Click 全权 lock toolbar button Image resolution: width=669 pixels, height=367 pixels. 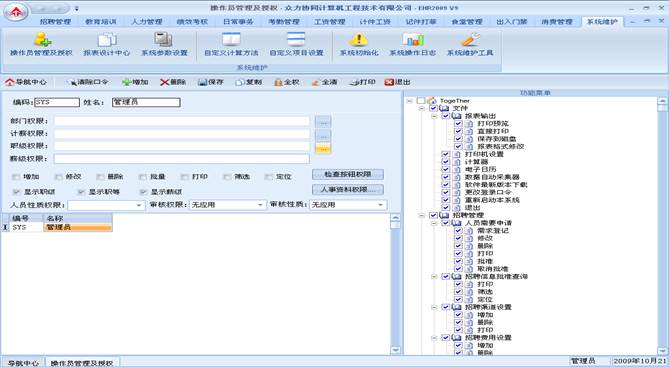tap(286, 82)
